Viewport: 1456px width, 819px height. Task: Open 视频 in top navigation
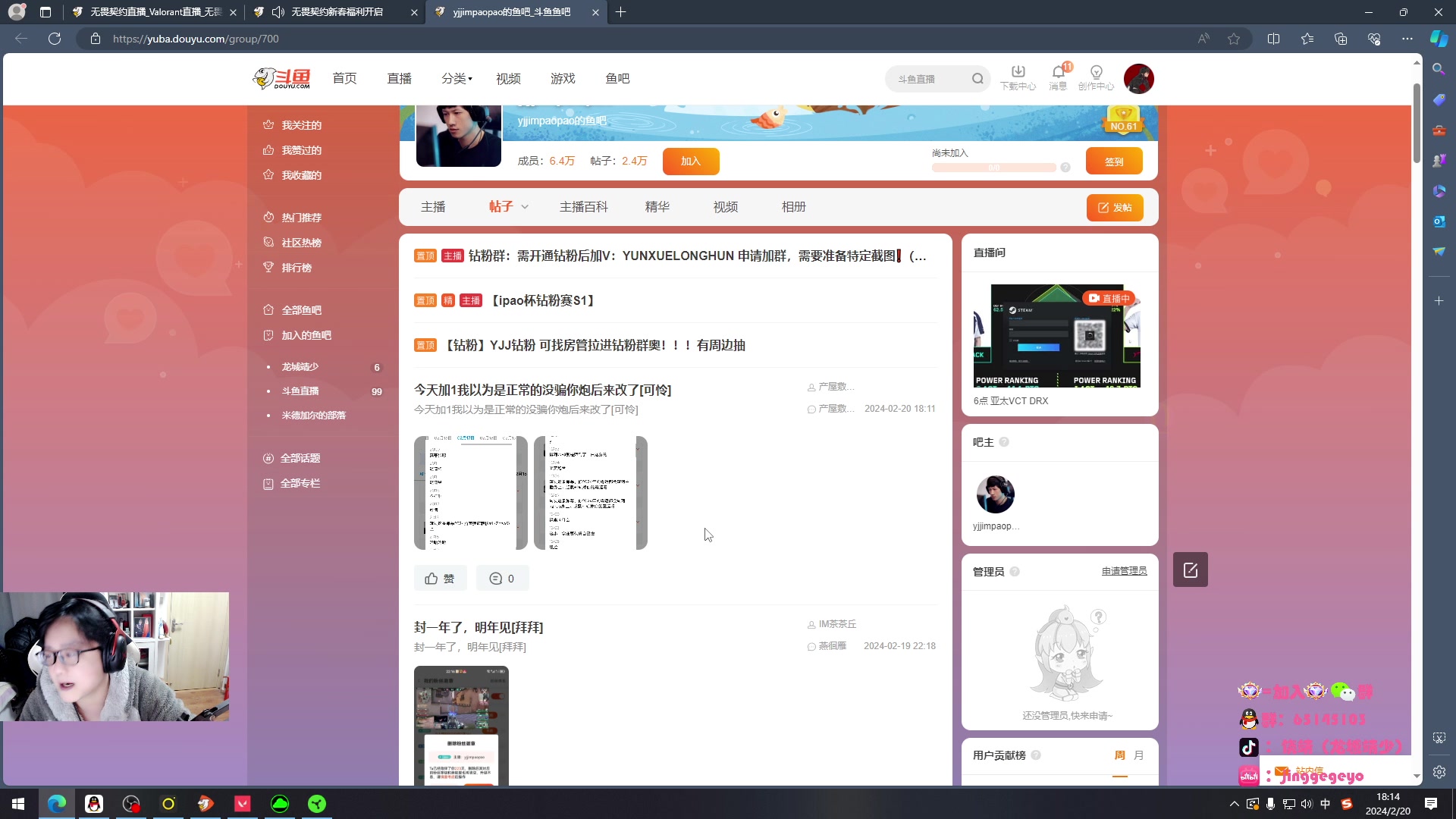(x=508, y=78)
